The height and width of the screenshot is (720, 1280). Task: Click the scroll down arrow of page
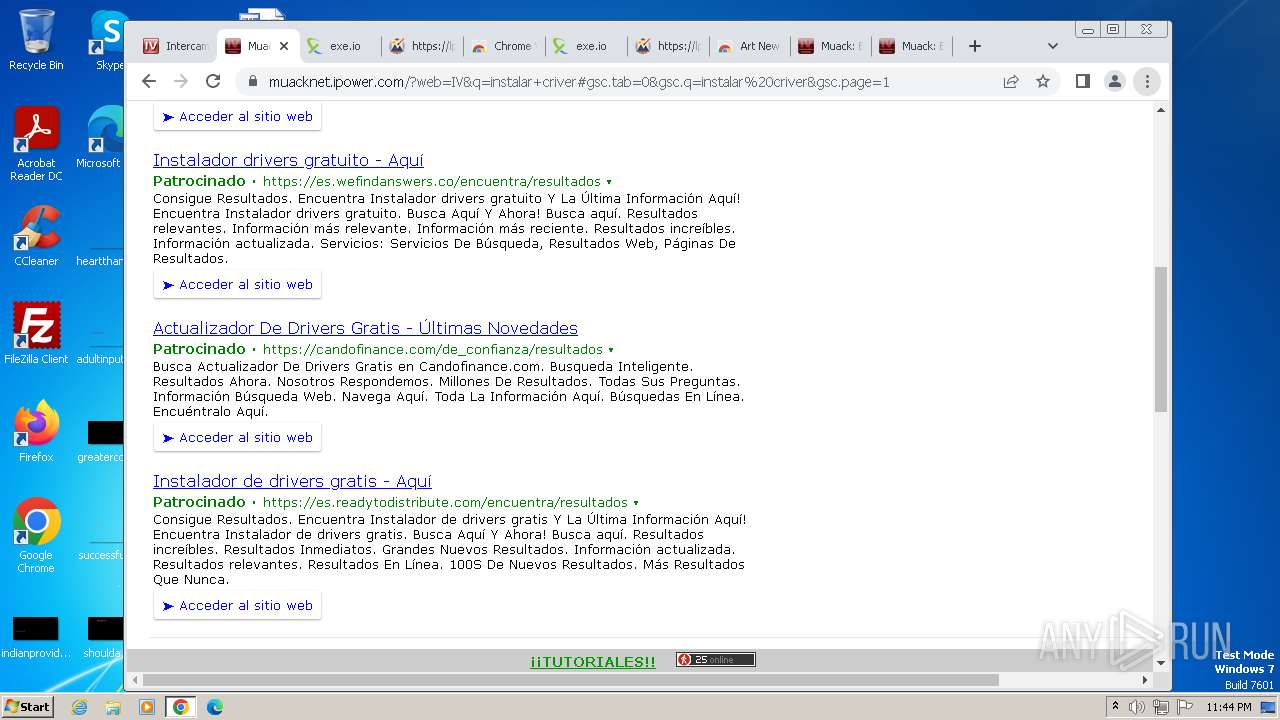pos(1161,662)
